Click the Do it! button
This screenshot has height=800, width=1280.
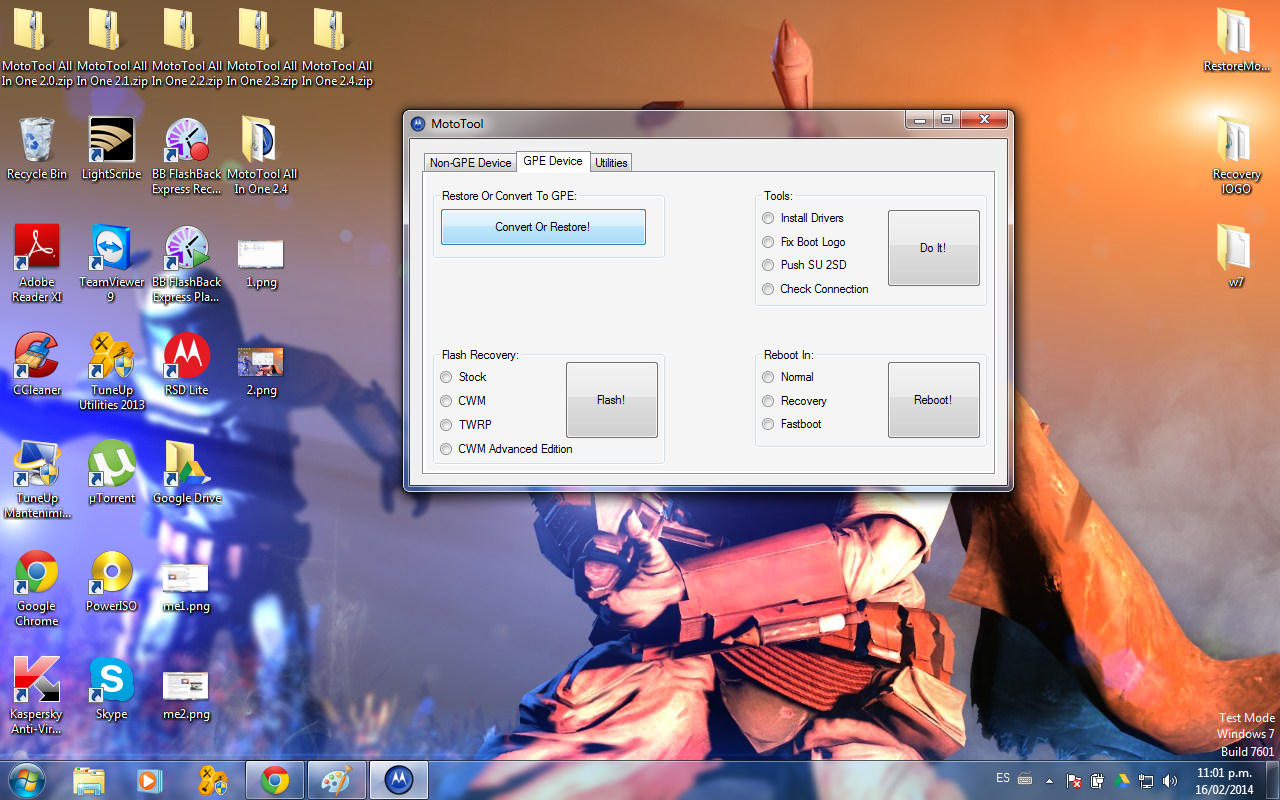pos(933,248)
